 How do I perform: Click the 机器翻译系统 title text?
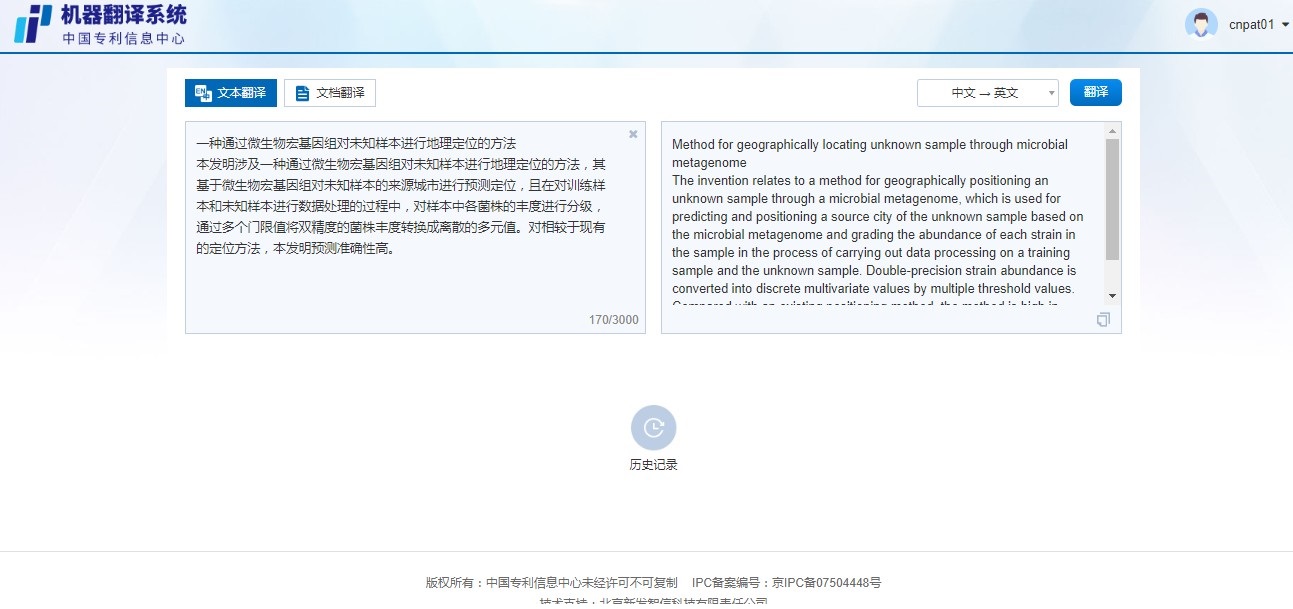123,15
